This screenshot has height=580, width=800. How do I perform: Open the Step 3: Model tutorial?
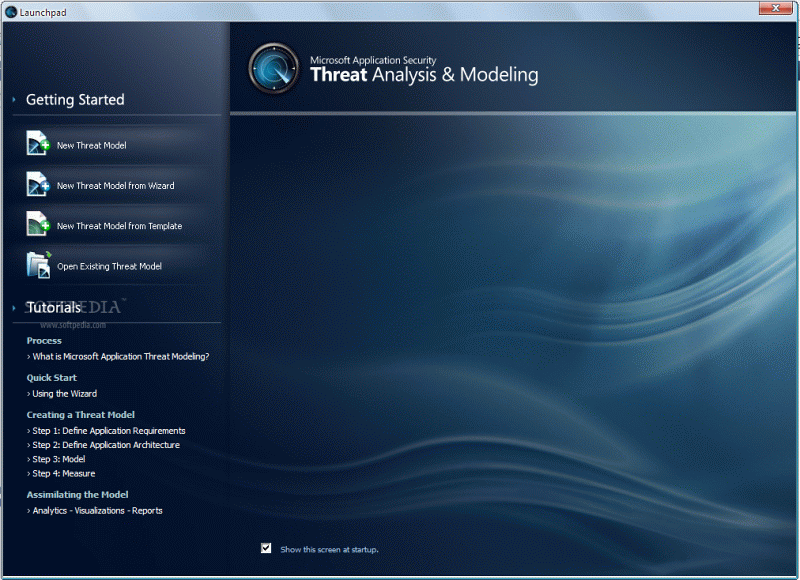click(x=59, y=459)
